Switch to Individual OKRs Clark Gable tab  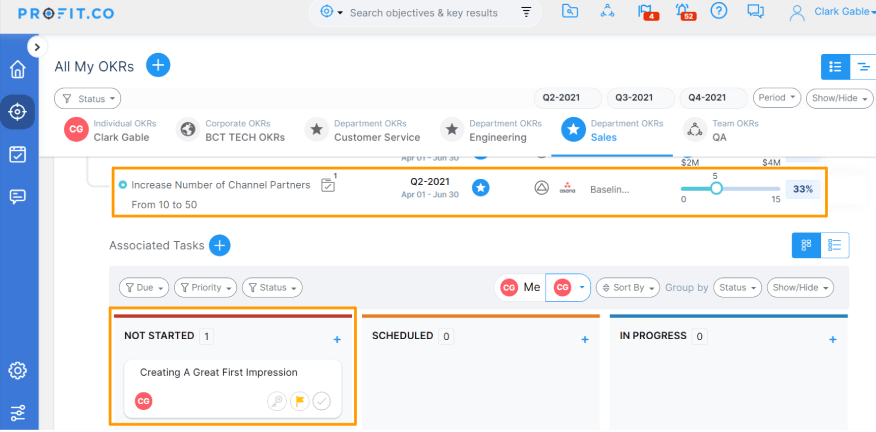(x=111, y=130)
